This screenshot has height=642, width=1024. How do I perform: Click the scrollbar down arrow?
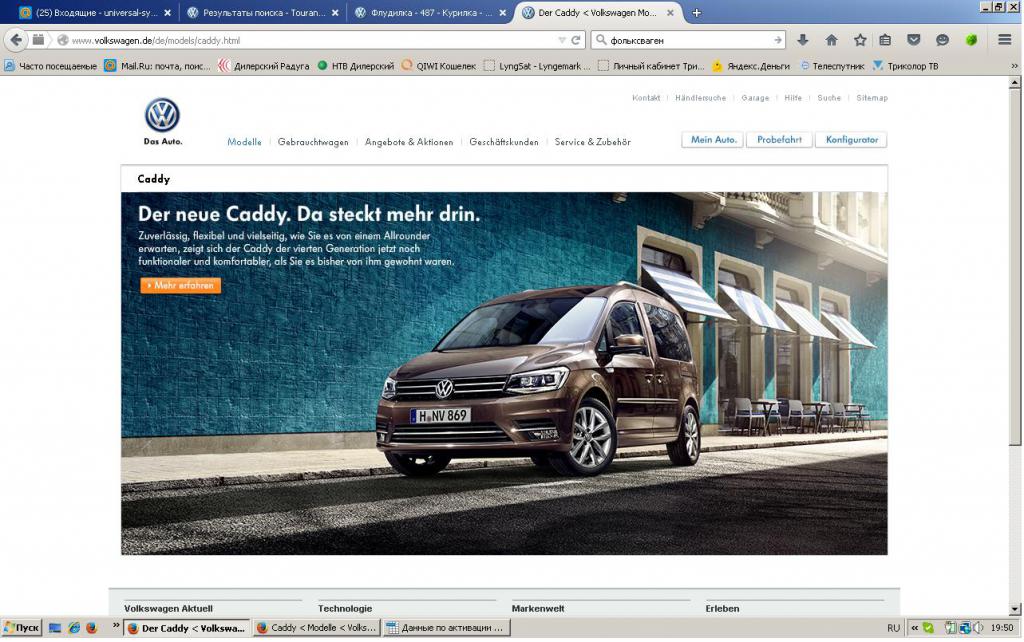pos(1014,609)
